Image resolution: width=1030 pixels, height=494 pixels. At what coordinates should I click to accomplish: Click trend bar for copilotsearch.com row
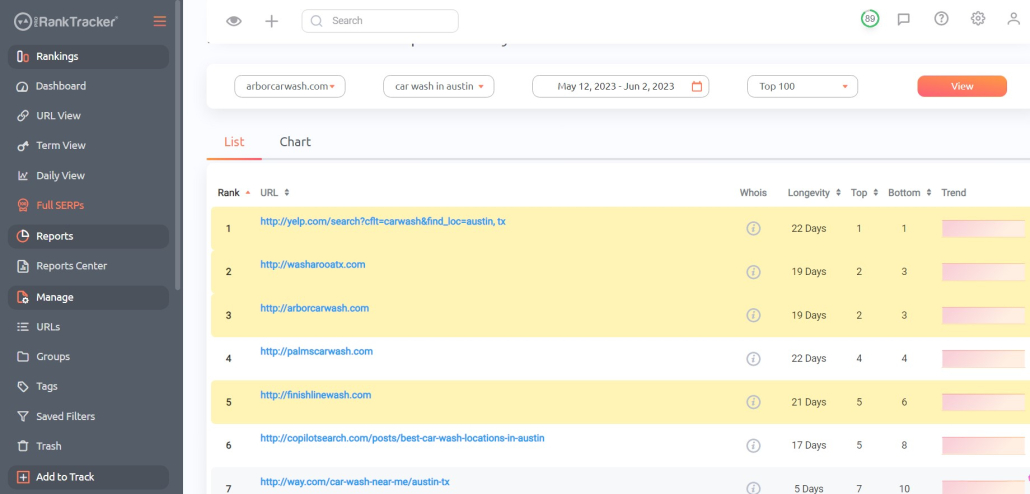click(x=983, y=445)
